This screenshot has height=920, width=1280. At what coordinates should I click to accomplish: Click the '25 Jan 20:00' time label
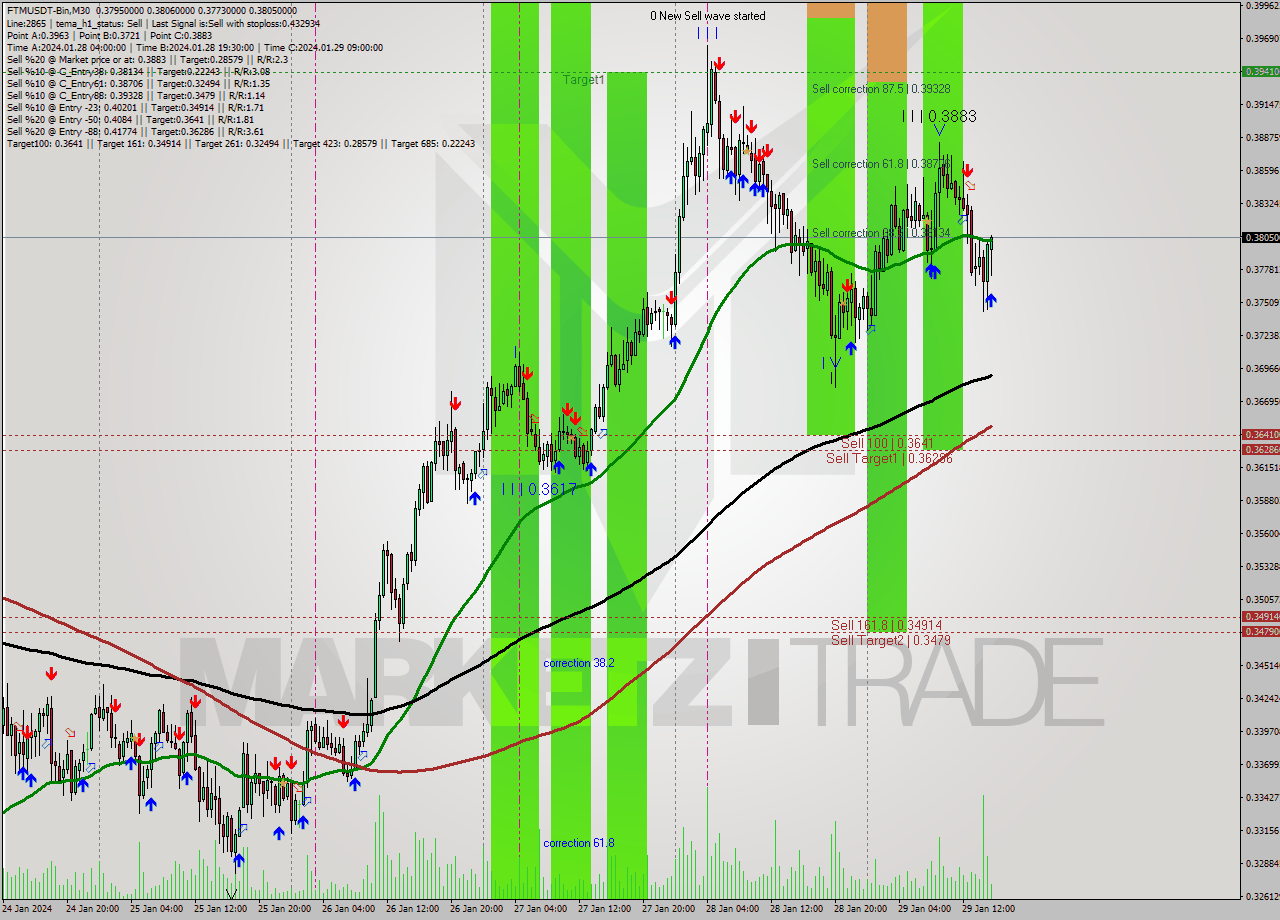click(287, 909)
